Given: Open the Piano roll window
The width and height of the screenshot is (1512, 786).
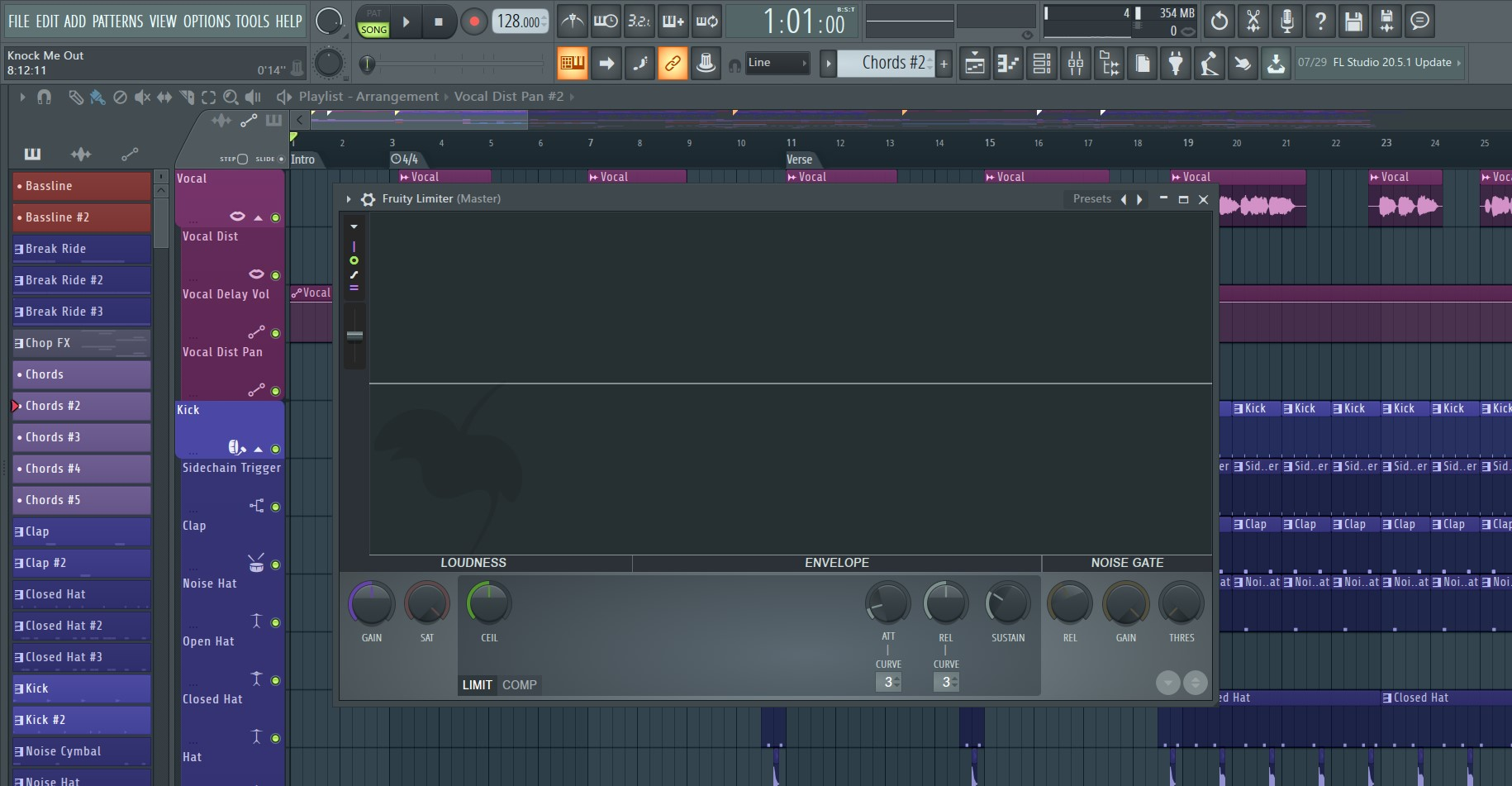Looking at the screenshot, I should pos(1008,63).
